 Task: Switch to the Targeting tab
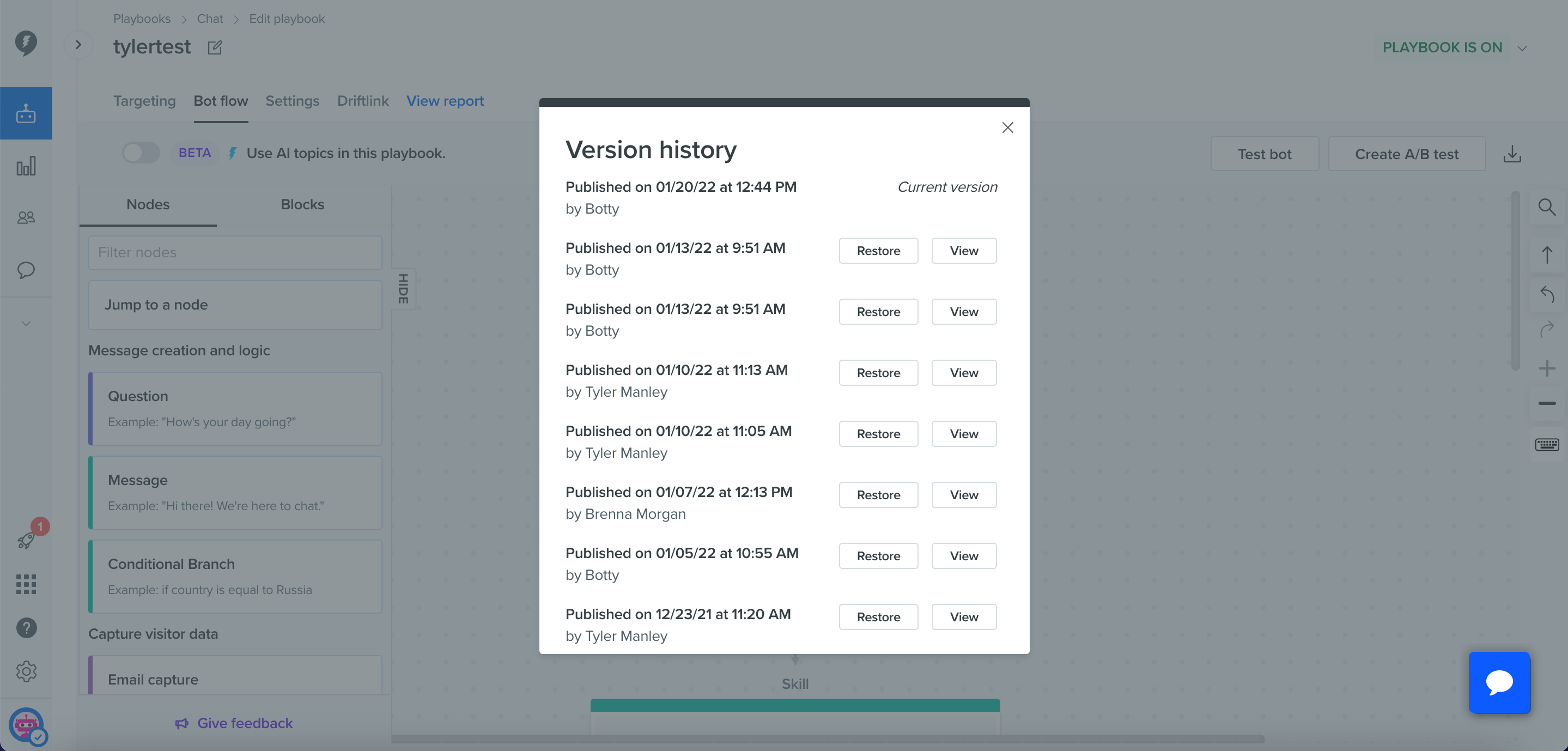(x=144, y=101)
